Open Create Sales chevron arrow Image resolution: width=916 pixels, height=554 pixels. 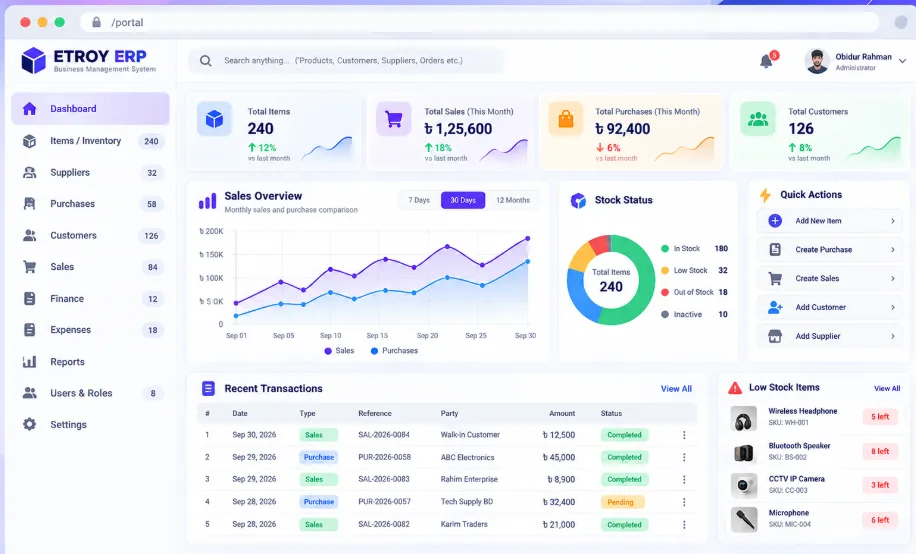893,278
